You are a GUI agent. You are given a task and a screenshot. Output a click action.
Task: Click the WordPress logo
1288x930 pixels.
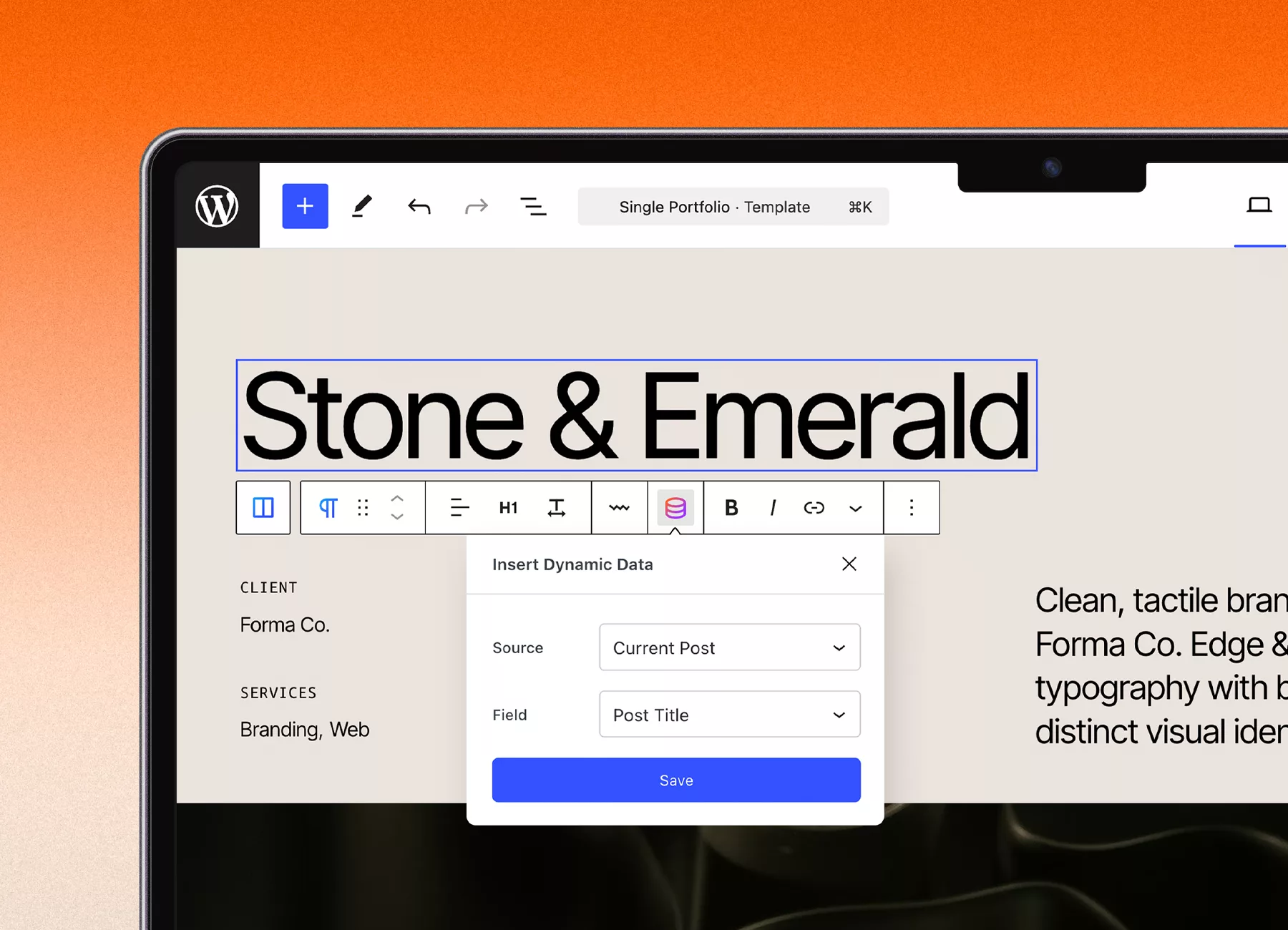pos(218,206)
